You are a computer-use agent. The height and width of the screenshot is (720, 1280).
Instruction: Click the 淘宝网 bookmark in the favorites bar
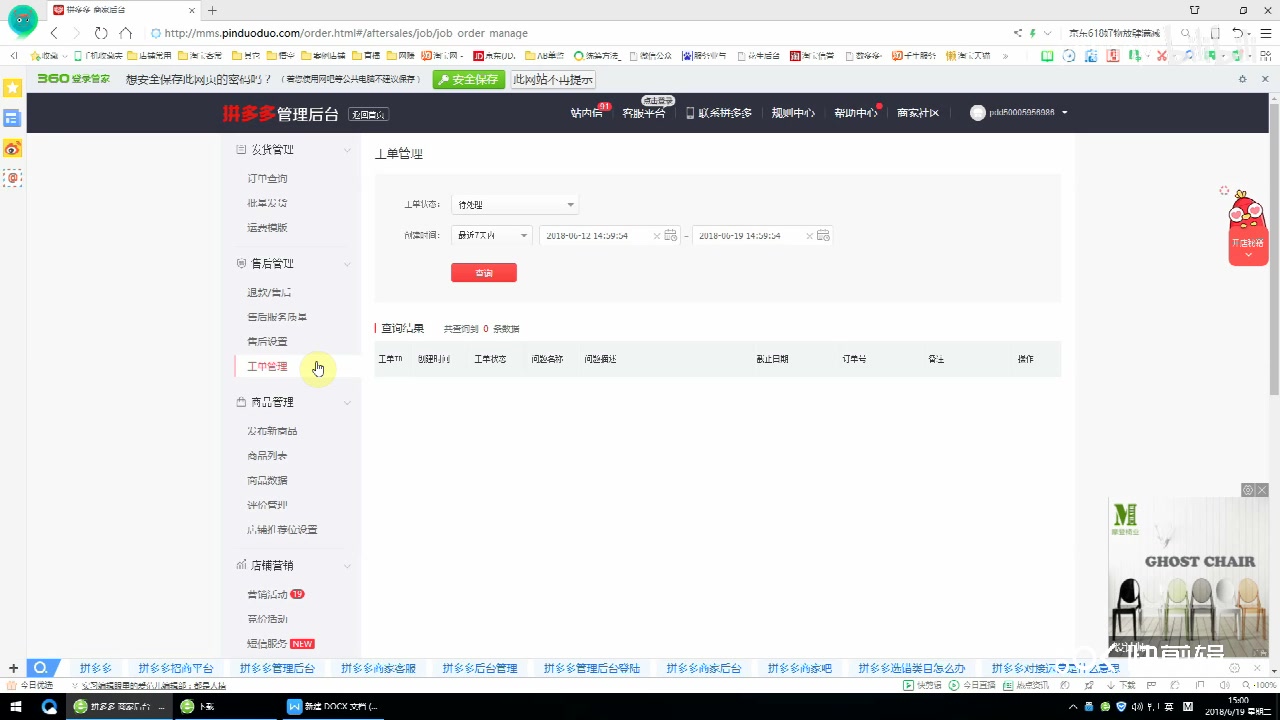[440, 56]
